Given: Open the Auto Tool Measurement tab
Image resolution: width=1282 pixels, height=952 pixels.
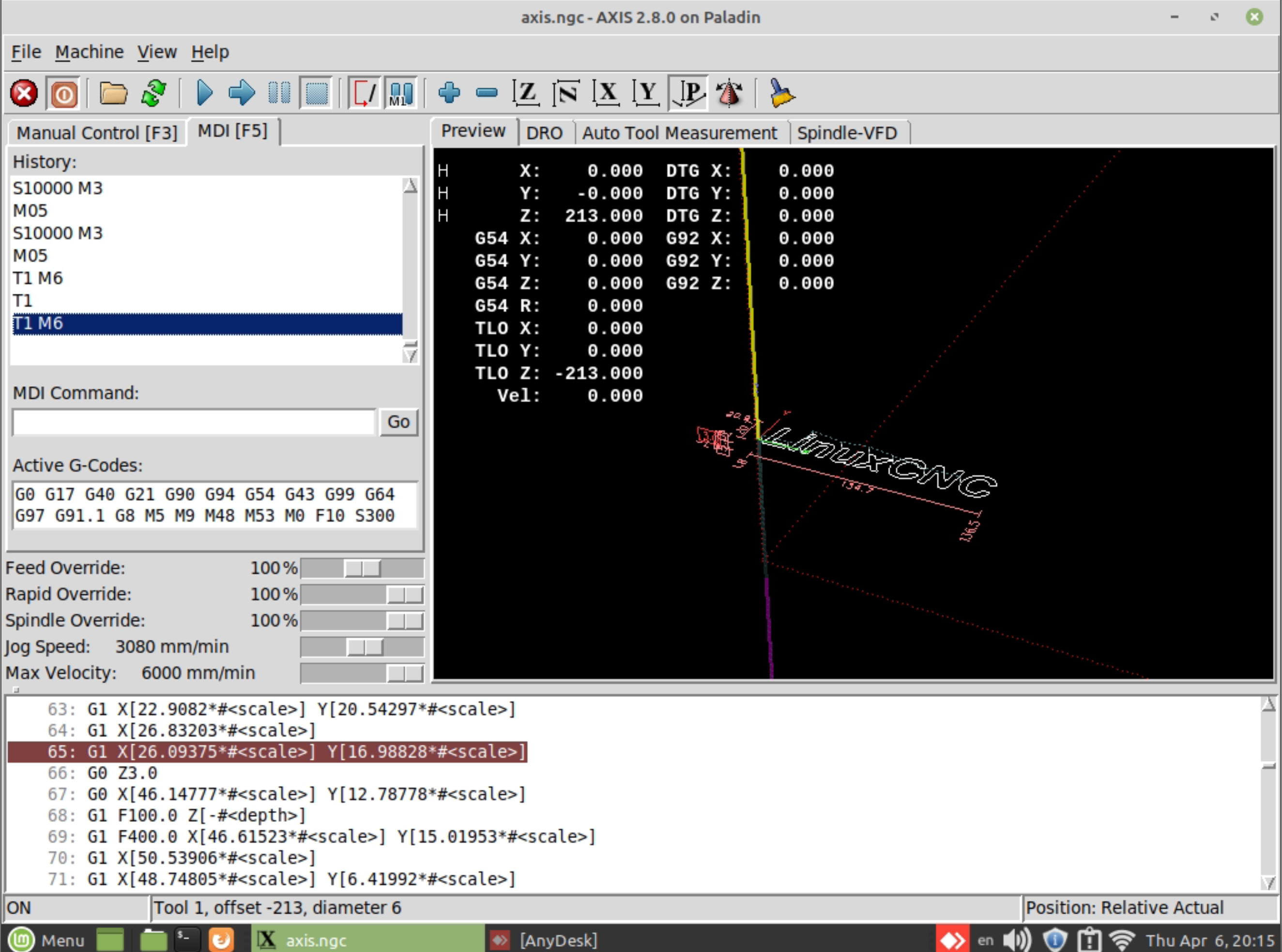Looking at the screenshot, I should coord(679,133).
